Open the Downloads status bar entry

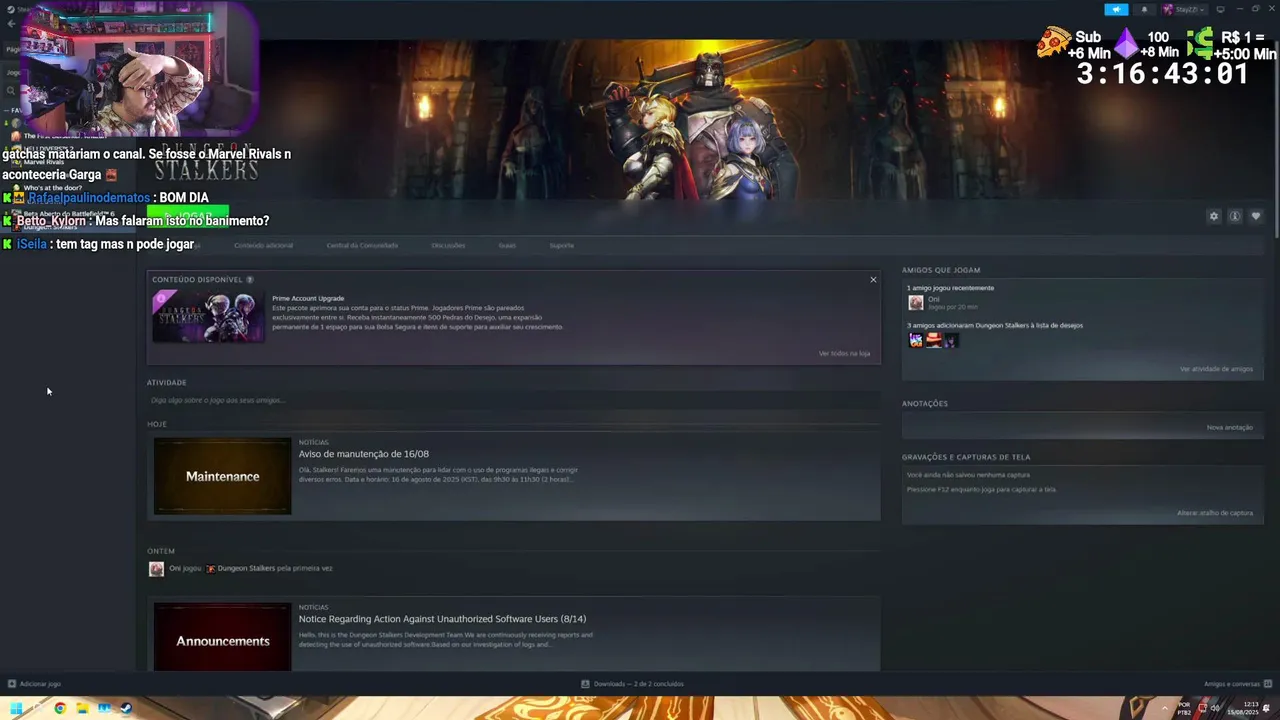632,684
